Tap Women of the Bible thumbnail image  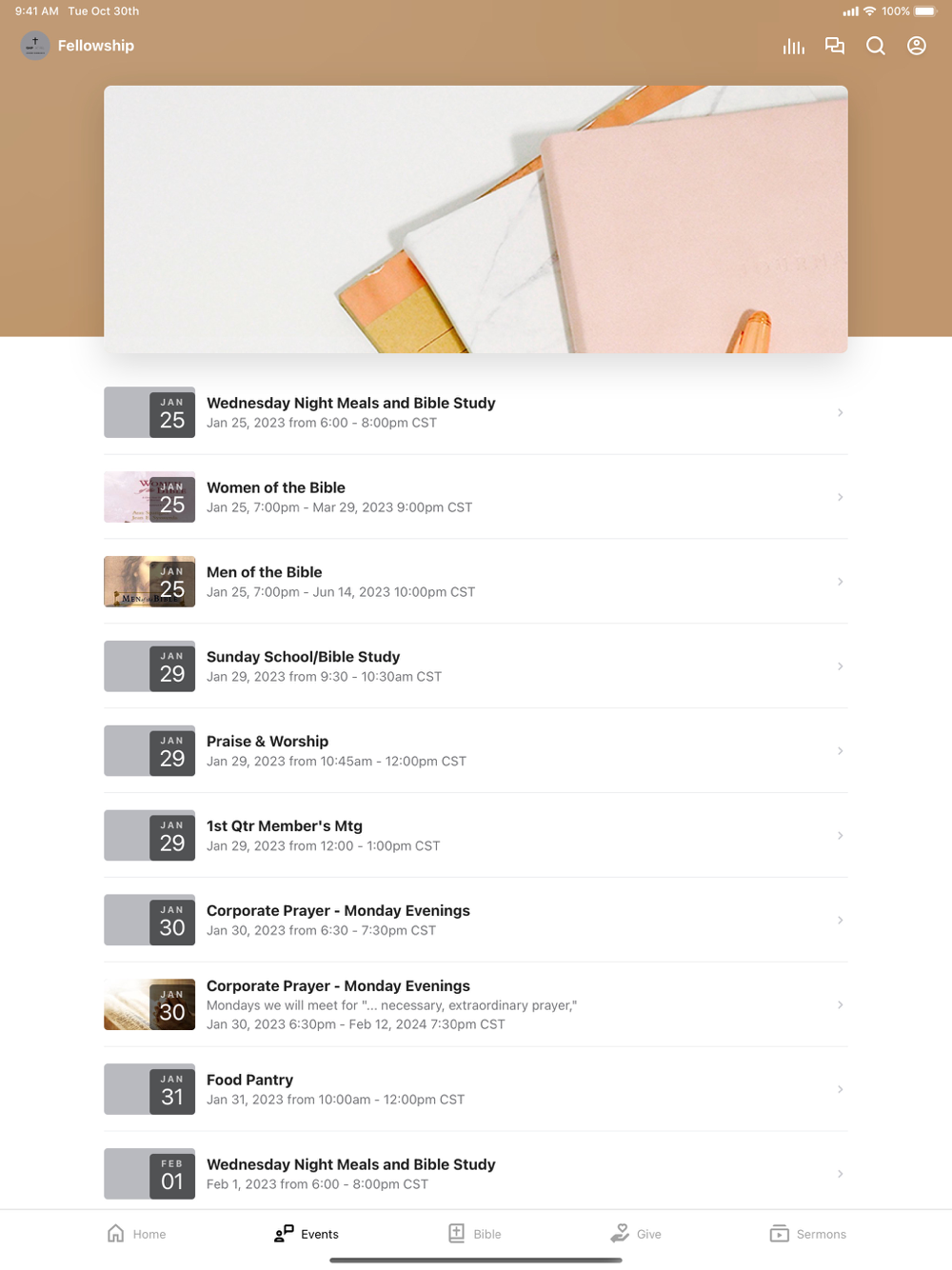[149, 497]
